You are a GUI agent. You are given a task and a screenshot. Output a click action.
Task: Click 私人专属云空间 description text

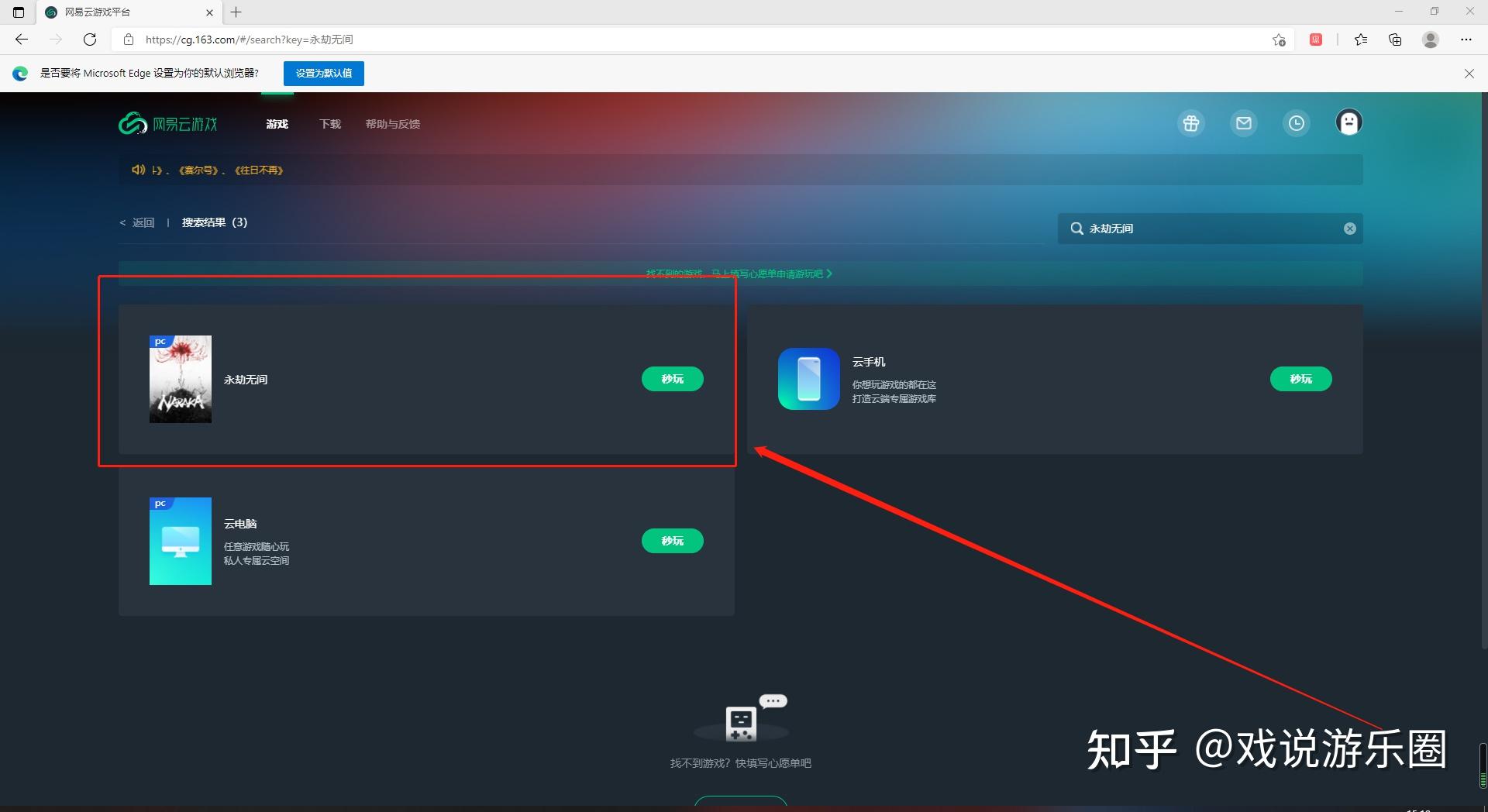click(x=257, y=561)
